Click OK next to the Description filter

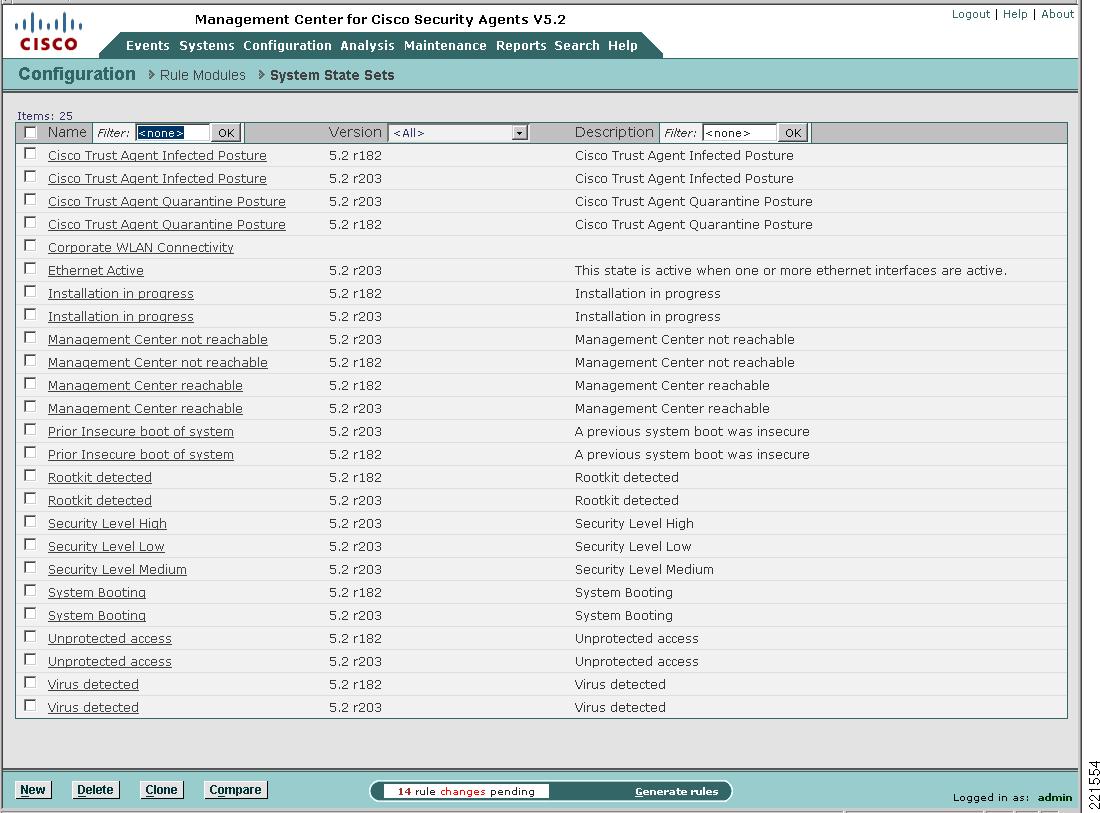tap(793, 133)
